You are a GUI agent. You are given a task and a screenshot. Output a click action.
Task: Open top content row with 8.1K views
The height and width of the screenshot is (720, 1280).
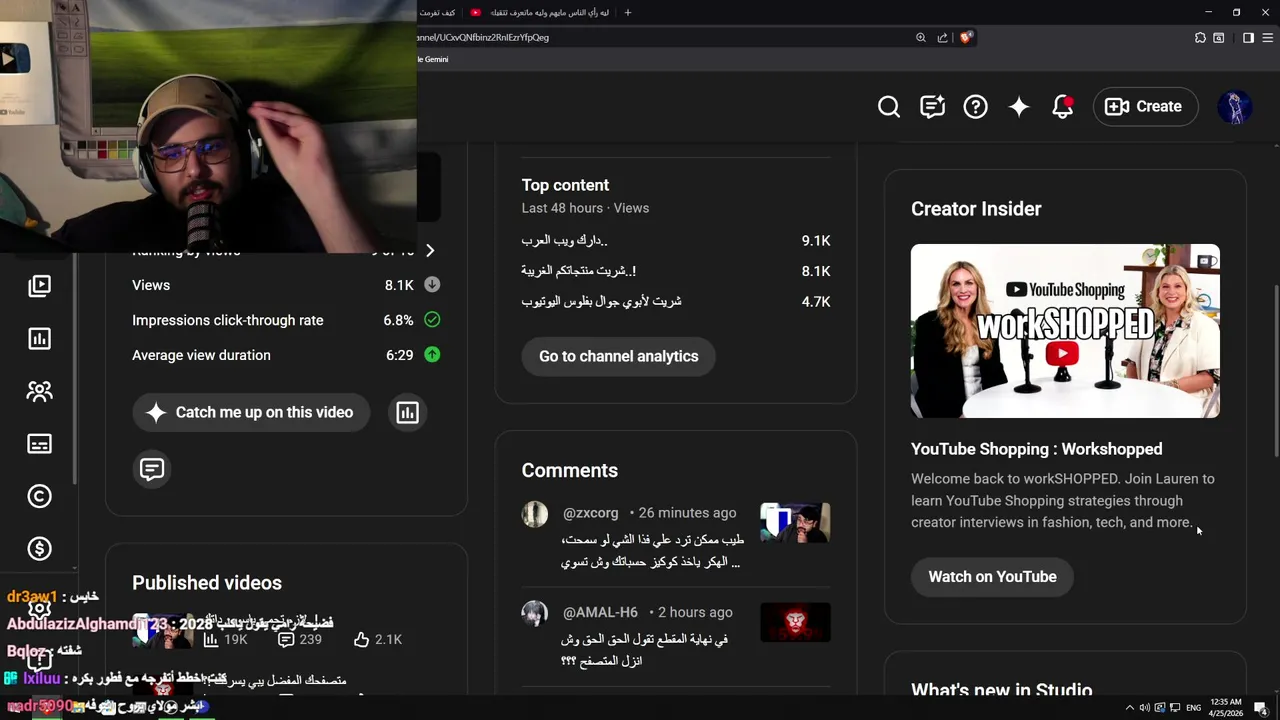tap(676, 271)
